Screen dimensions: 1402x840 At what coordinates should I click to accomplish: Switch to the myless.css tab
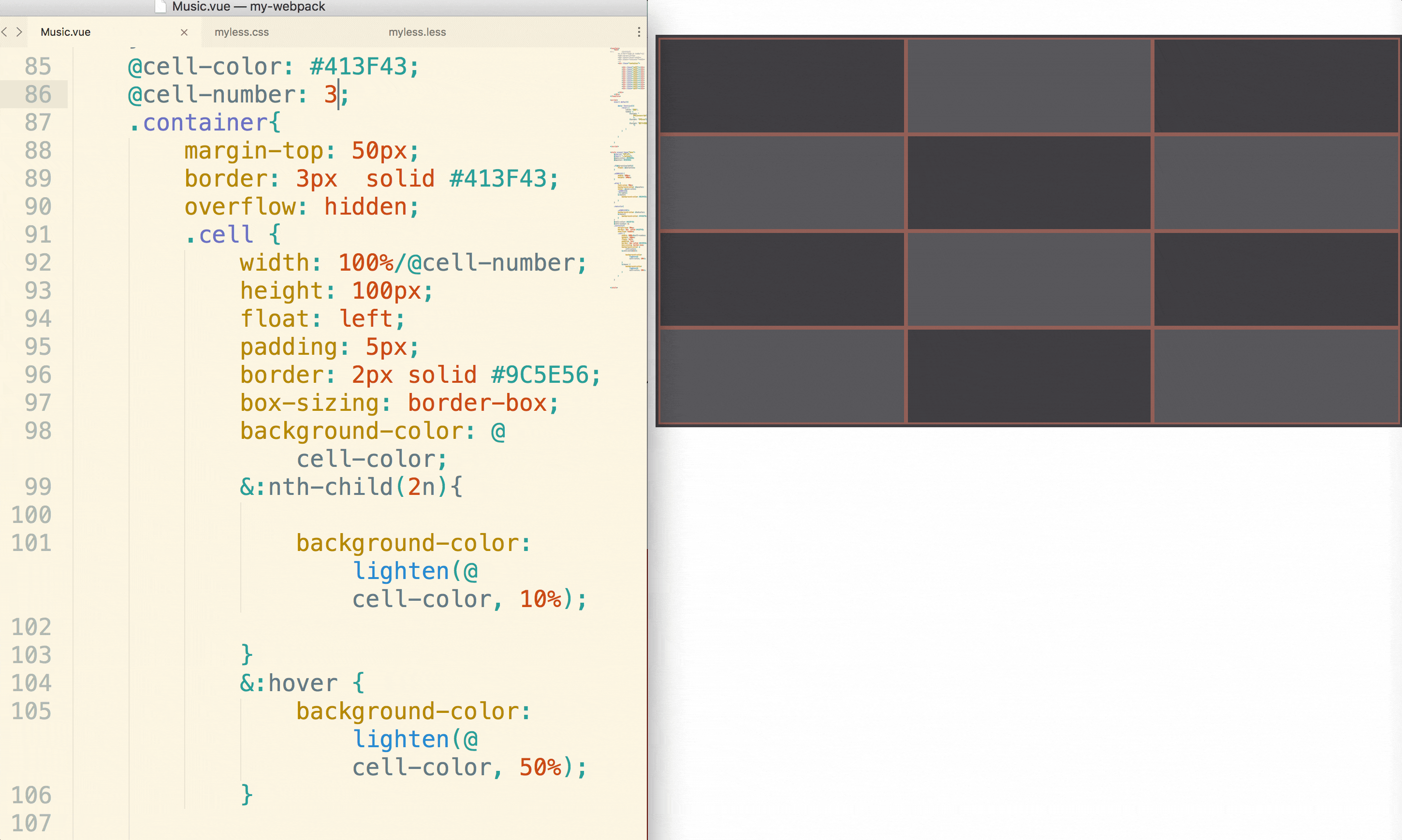point(242,32)
